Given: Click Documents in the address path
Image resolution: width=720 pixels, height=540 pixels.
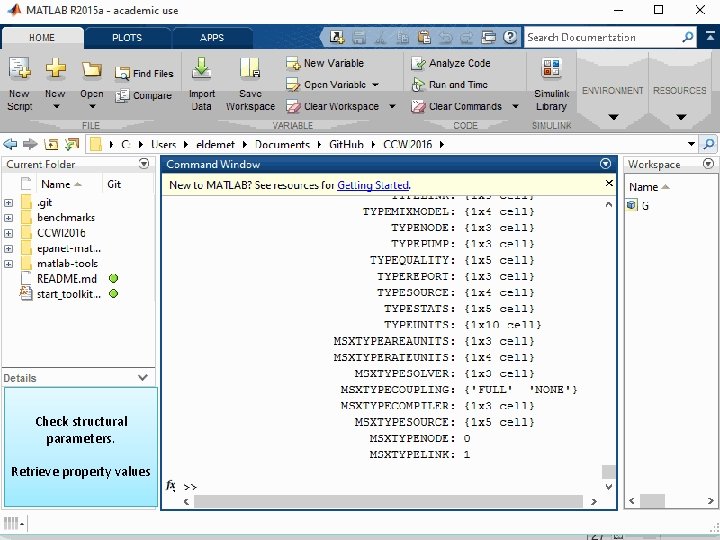Looking at the screenshot, I should 282,145.
